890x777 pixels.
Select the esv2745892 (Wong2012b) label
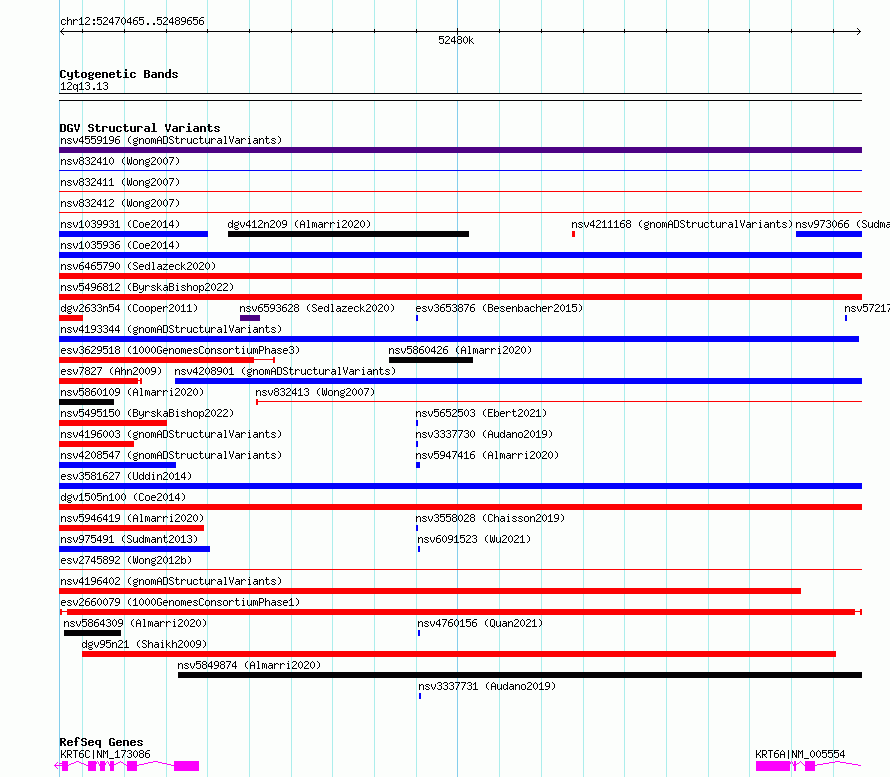126,560
